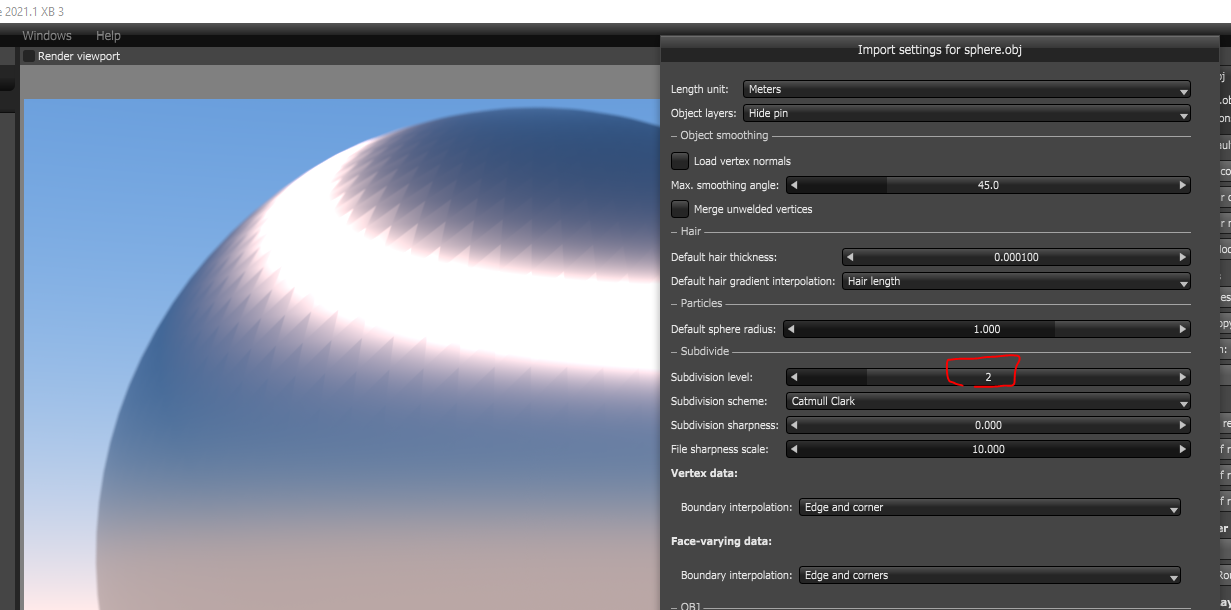Click the Hair section header

coord(690,231)
